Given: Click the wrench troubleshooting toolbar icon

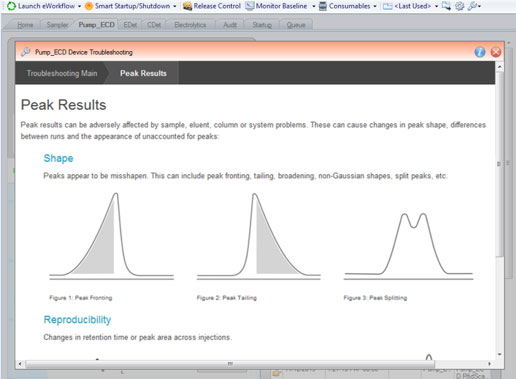Looking at the screenshot, I should click(x=472, y=6).
